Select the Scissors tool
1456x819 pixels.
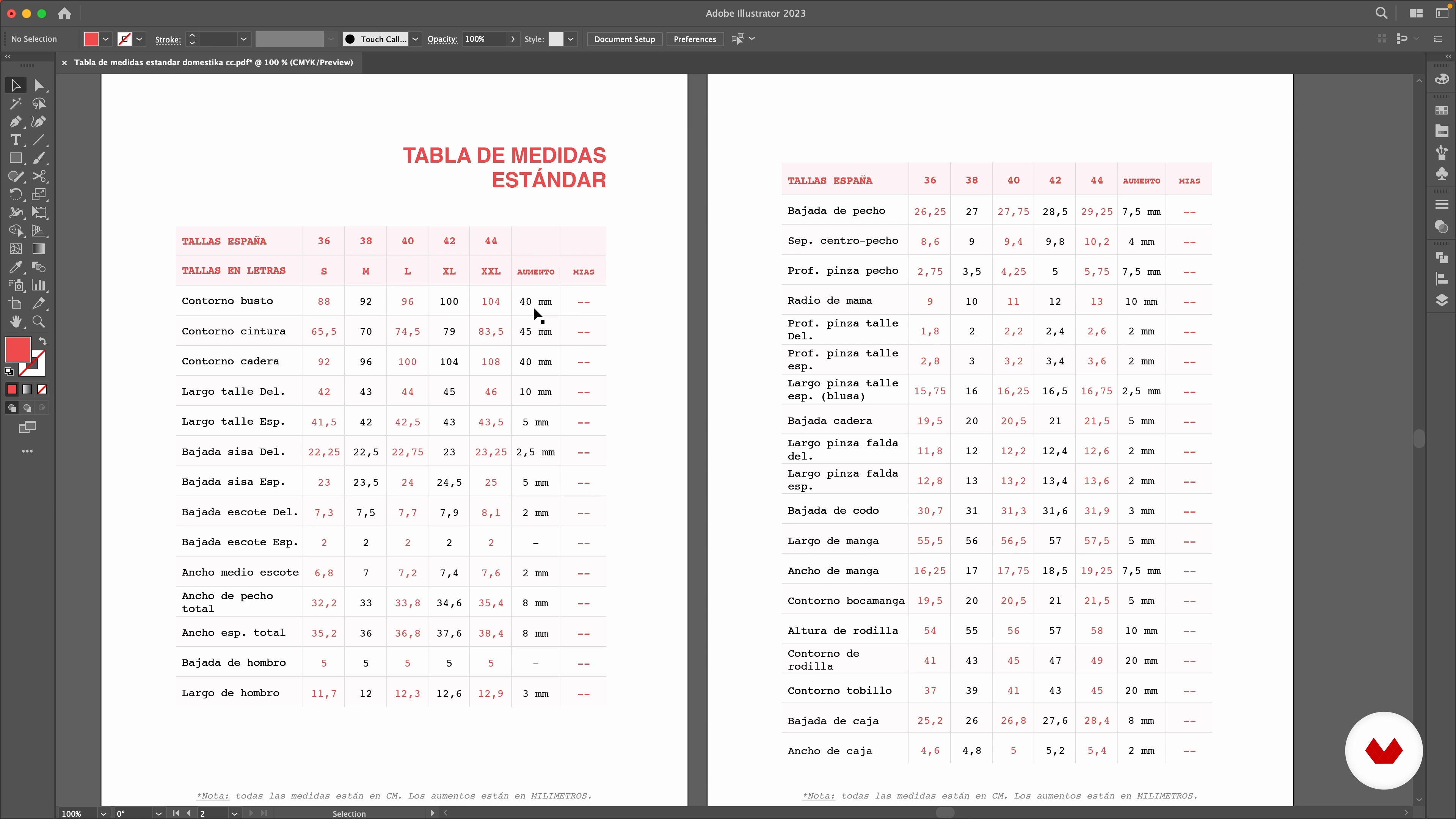(x=38, y=176)
